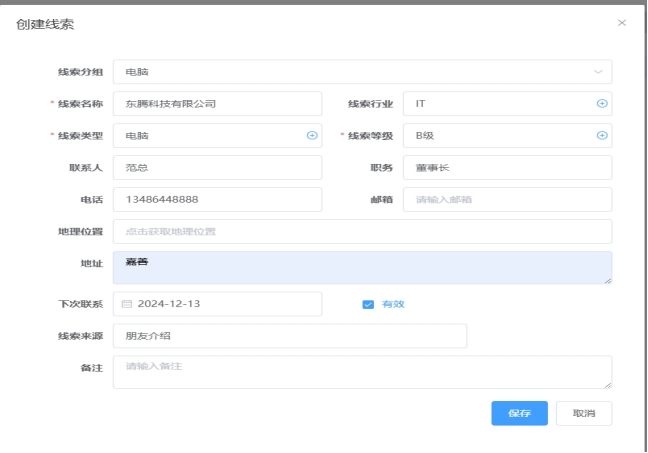648x453 pixels.
Task: Toggle the 有效 checkbox
Action: click(x=368, y=304)
